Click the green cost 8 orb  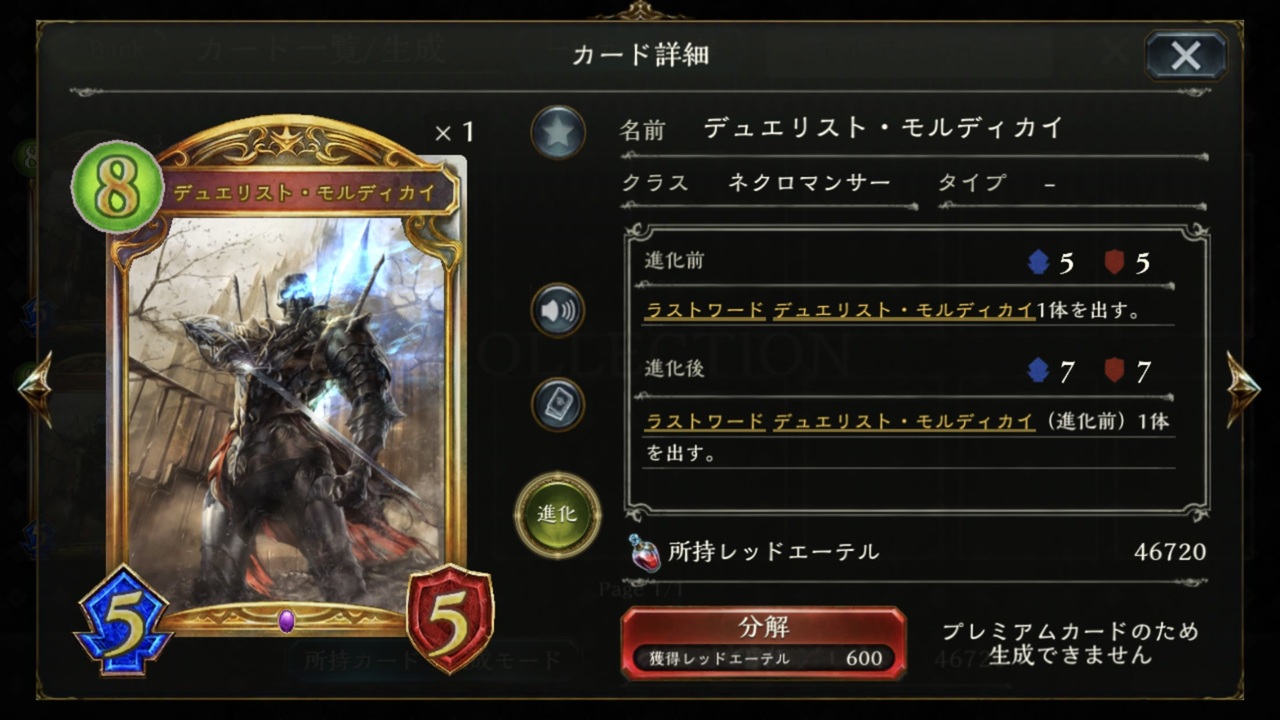[117, 187]
